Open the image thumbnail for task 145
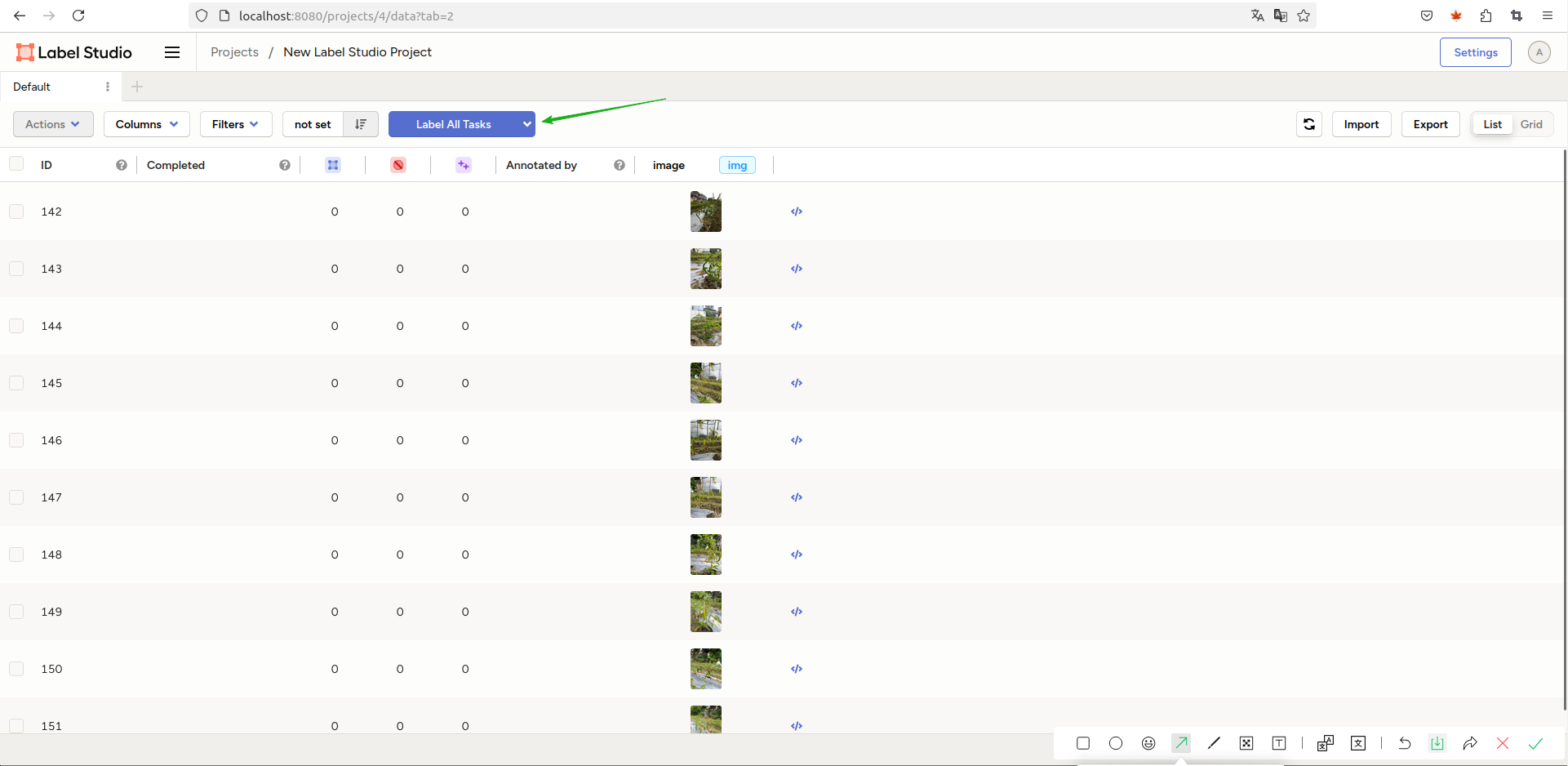1568x766 pixels. tap(706, 383)
